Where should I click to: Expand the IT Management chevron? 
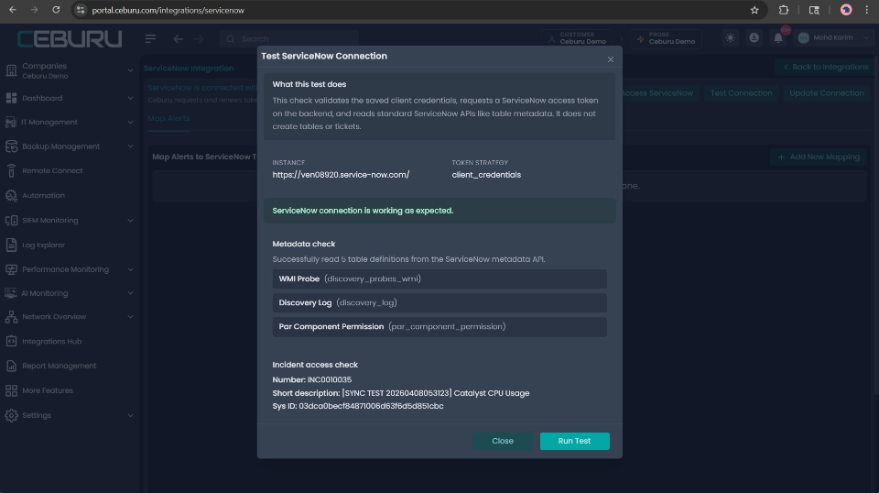pos(130,122)
